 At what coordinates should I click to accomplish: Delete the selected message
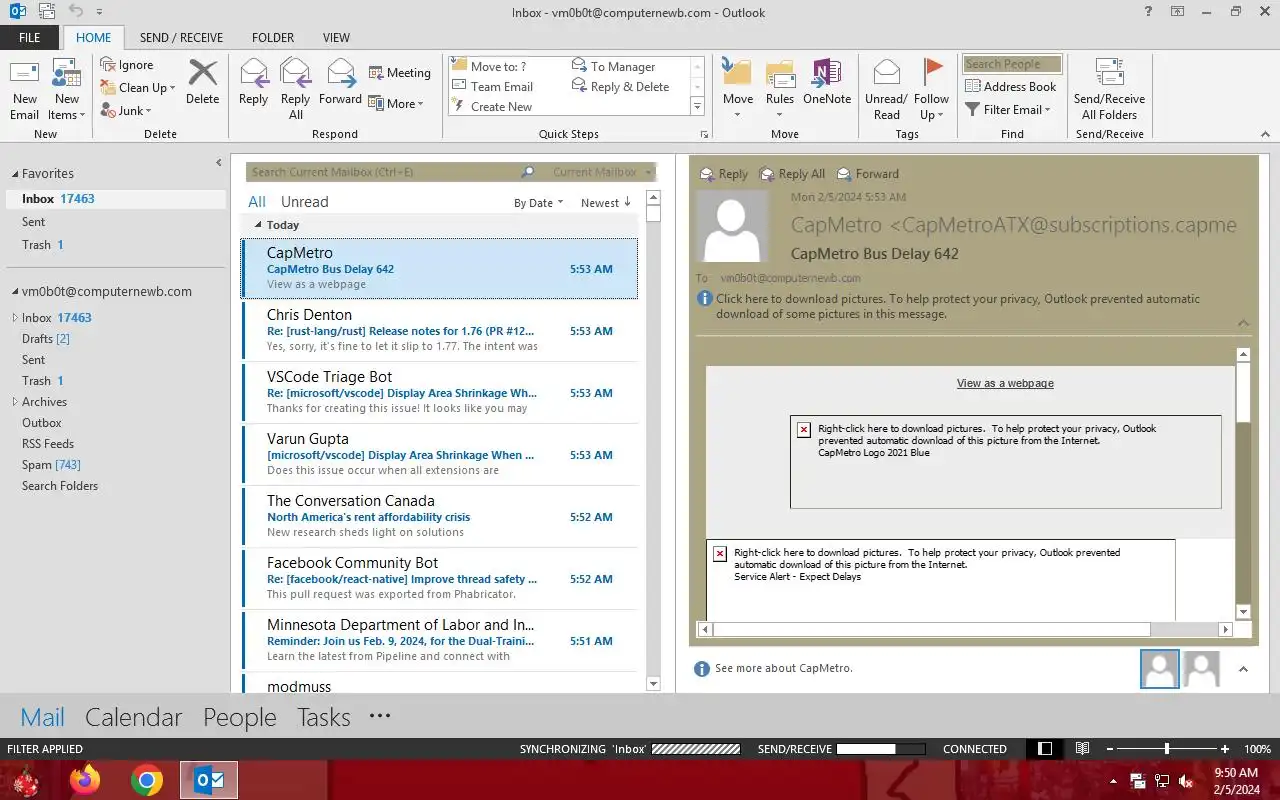point(202,83)
